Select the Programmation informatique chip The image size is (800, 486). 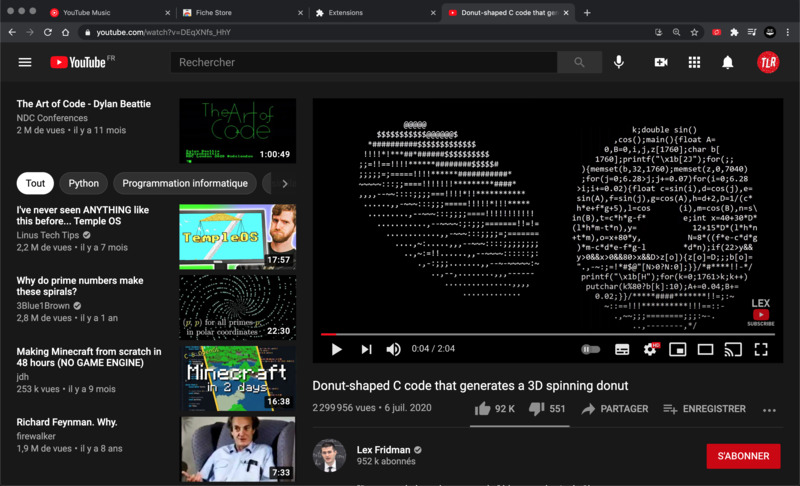(x=185, y=183)
